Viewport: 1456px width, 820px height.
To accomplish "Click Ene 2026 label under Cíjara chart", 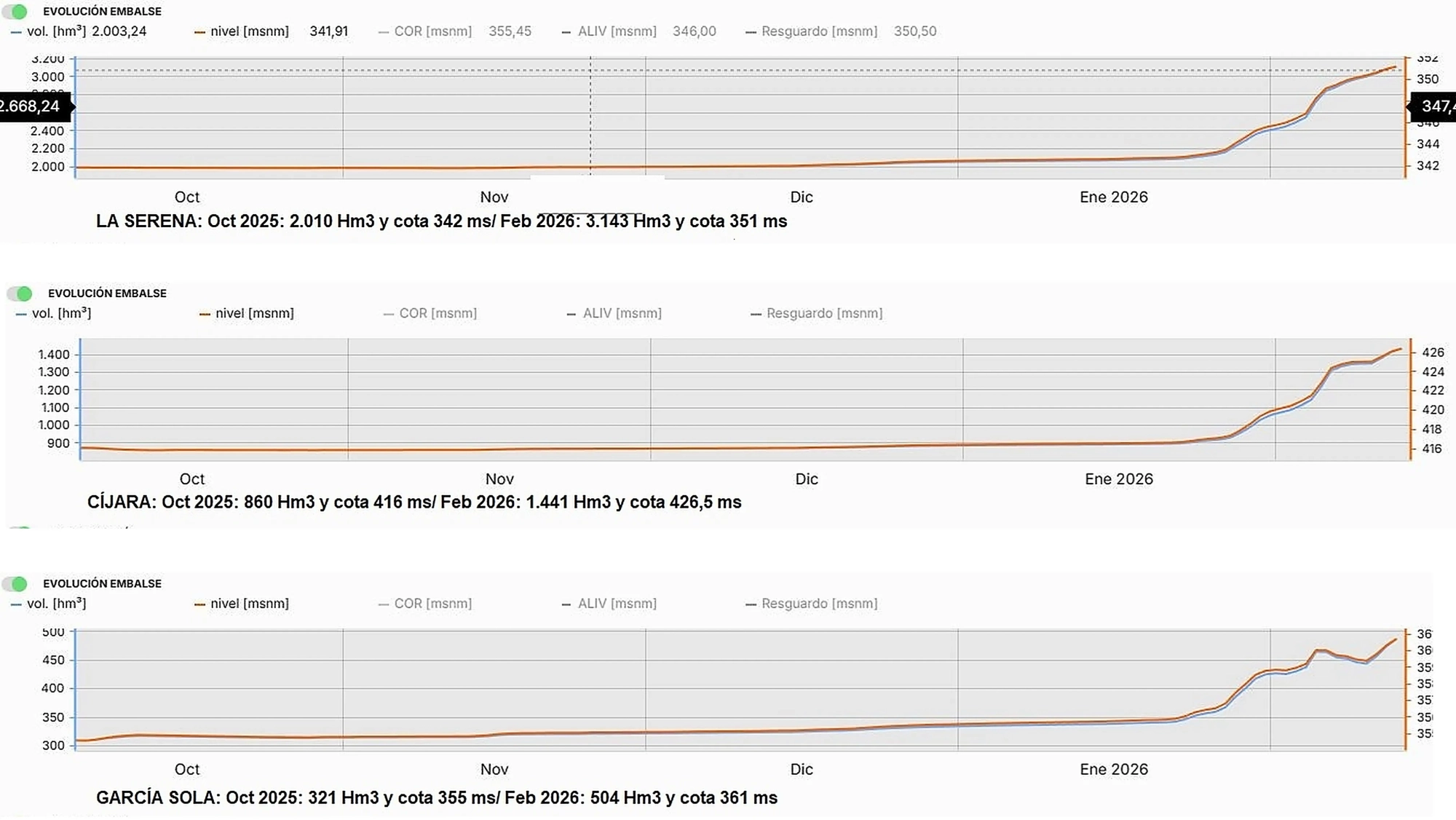I will point(1119,479).
